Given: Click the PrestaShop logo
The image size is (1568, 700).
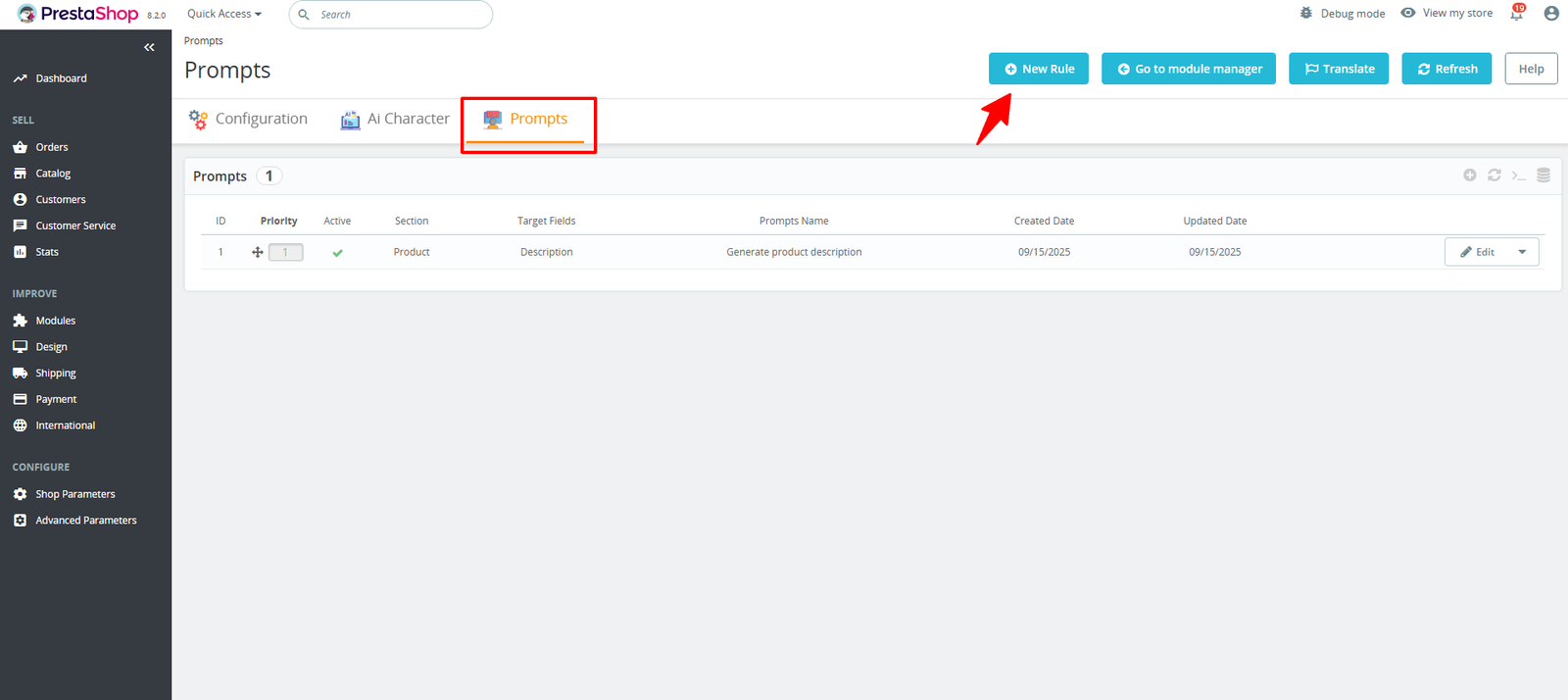Looking at the screenshot, I should click(x=78, y=14).
